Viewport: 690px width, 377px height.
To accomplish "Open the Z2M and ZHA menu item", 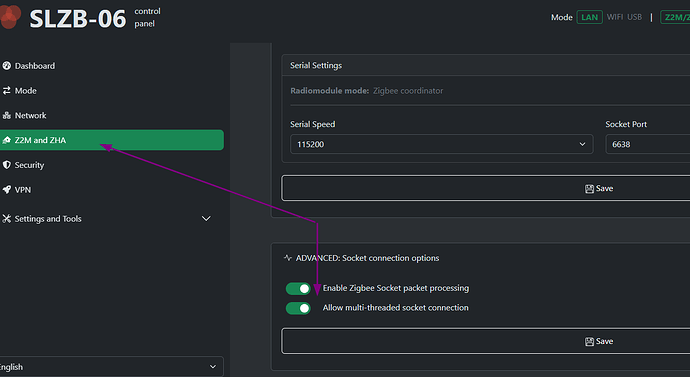I will point(112,140).
